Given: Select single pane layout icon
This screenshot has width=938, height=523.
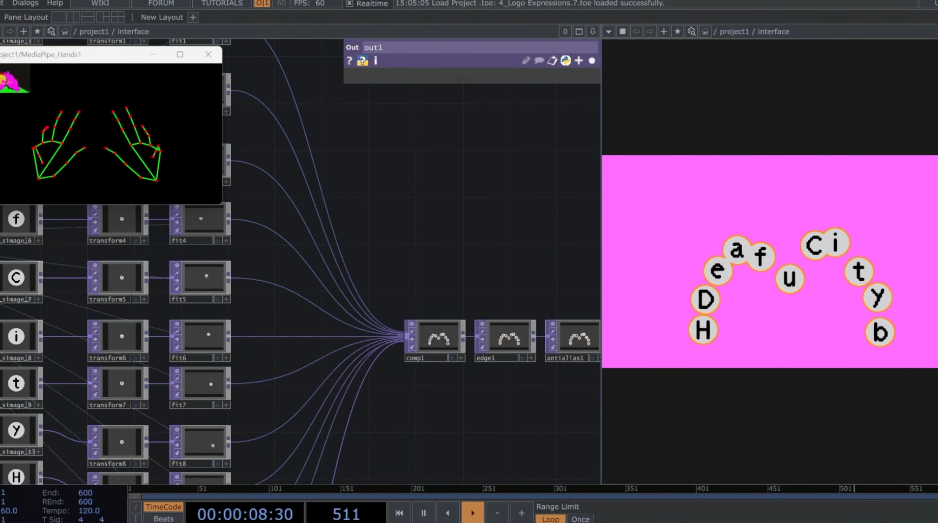Looking at the screenshot, I should (58, 17).
